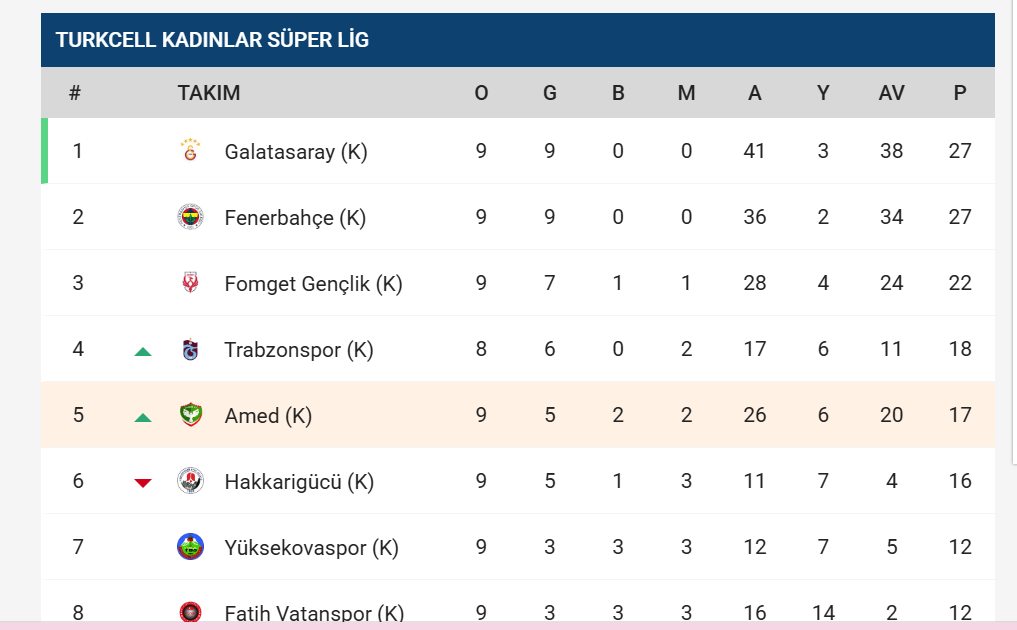Open Fenerbahçe (K) team link
The image size is (1017, 630).
pos(295,218)
